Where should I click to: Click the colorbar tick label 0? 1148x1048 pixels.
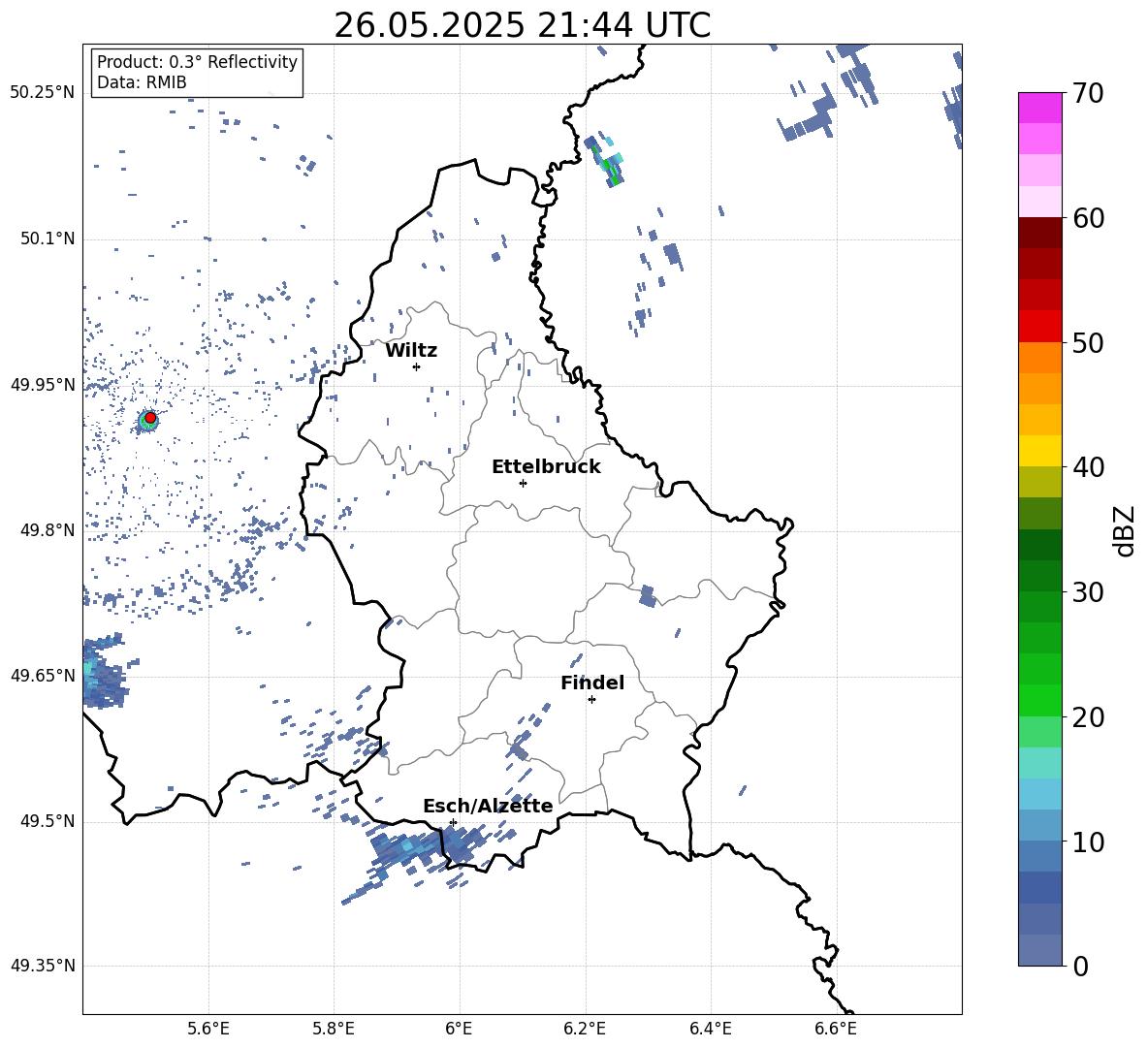[x=1080, y=966]
